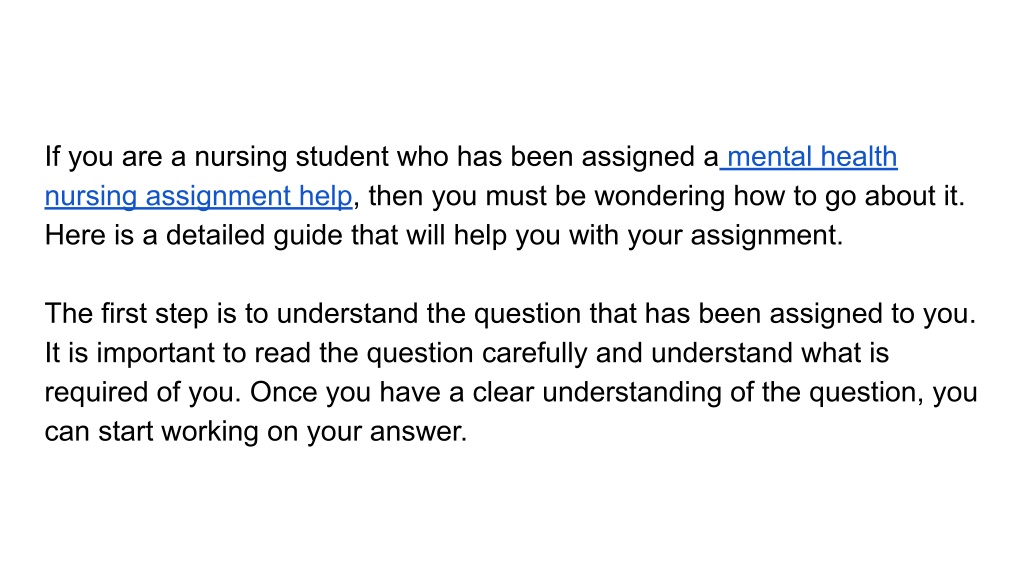Click the word 'answer.' at paragraph end
Screen dimensions: 1024x576
pyautogui.click(x=419, y=432)
